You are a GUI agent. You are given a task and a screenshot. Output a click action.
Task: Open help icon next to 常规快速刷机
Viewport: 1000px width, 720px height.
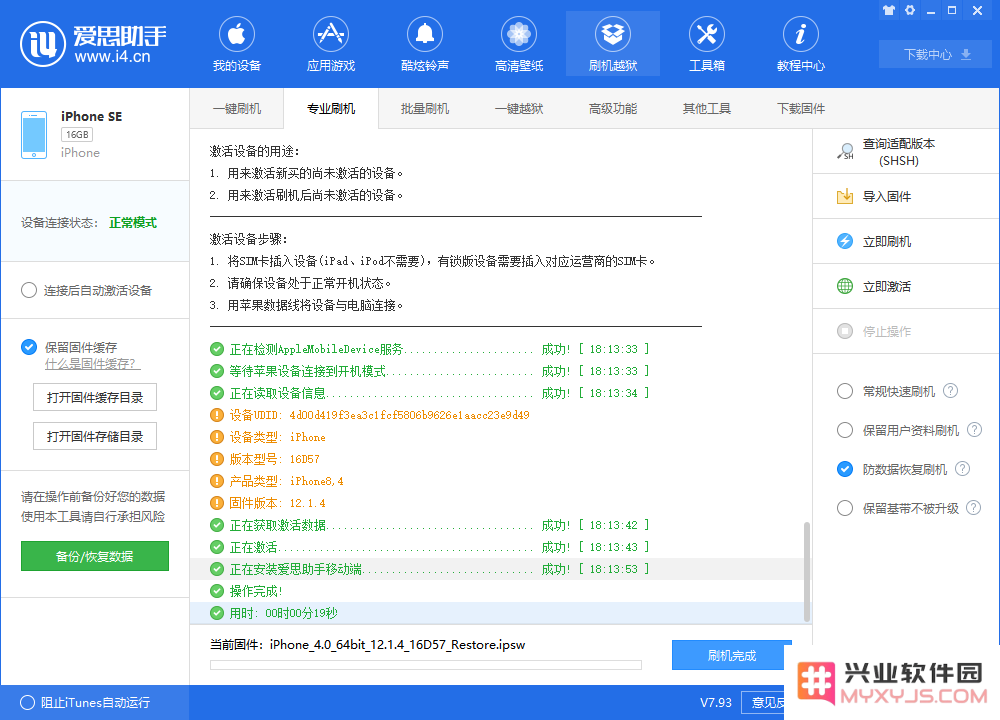(950, 391)
